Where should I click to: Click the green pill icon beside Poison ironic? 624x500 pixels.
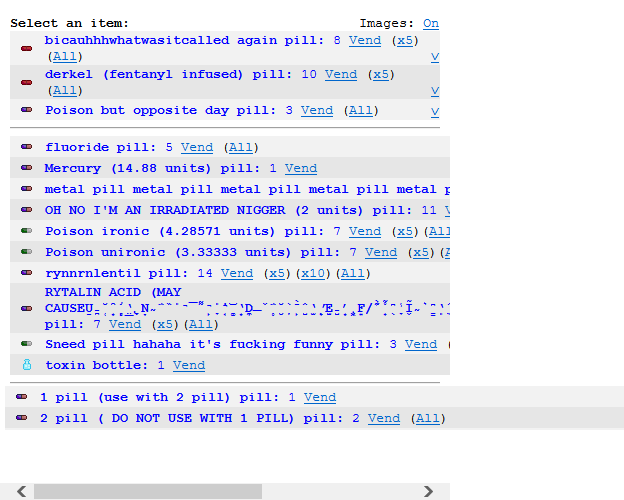click(27, 231)
